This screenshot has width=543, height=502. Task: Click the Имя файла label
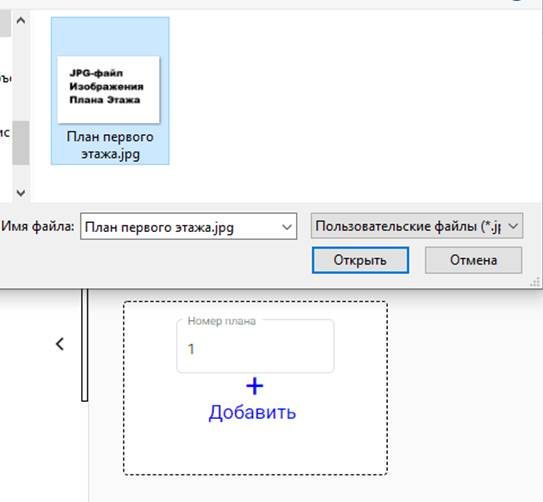[37, 227]
